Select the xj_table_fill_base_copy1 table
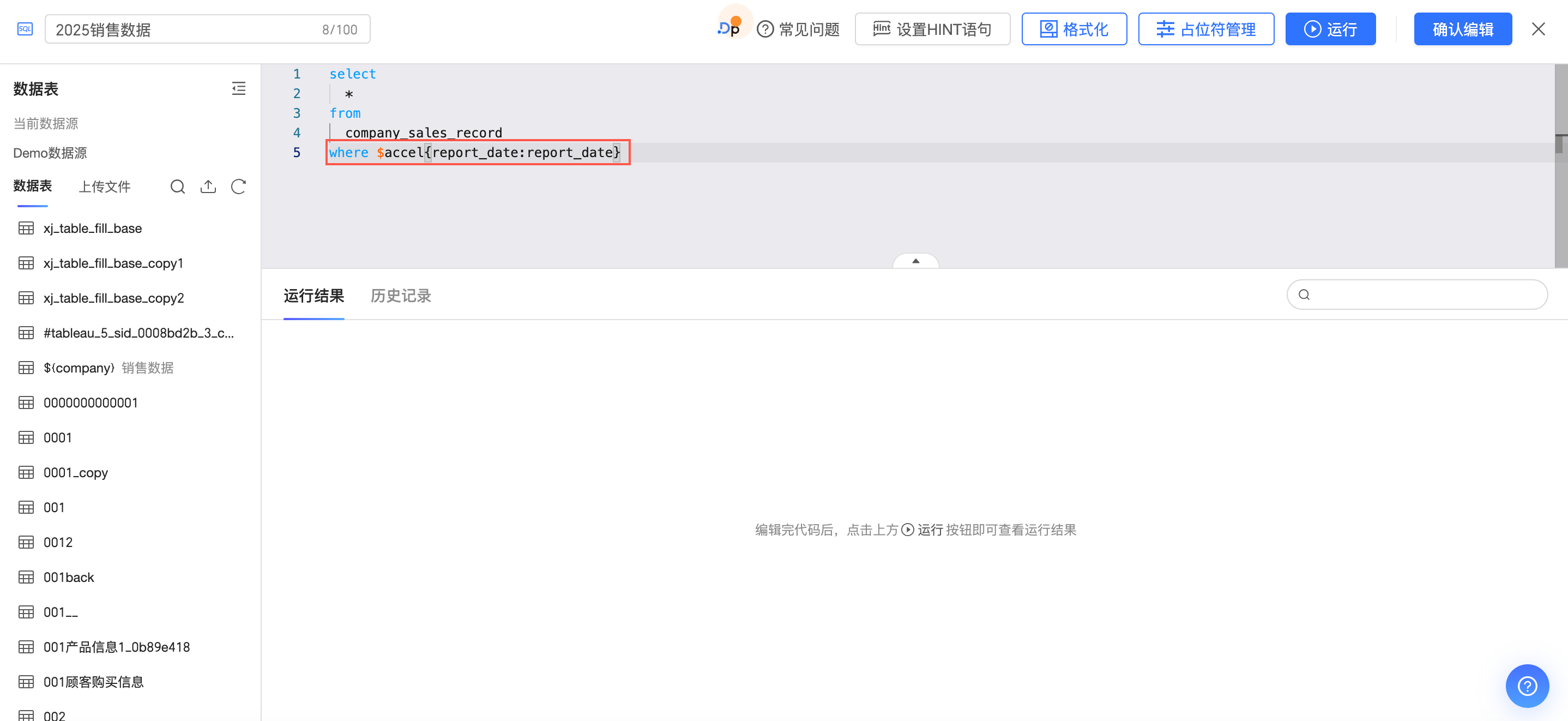 click(113, 263)
